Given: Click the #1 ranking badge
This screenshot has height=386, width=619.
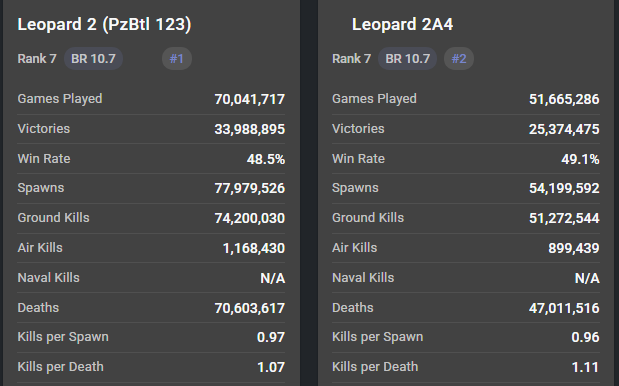Looking at the screenshot, I should tap(177, 59).
